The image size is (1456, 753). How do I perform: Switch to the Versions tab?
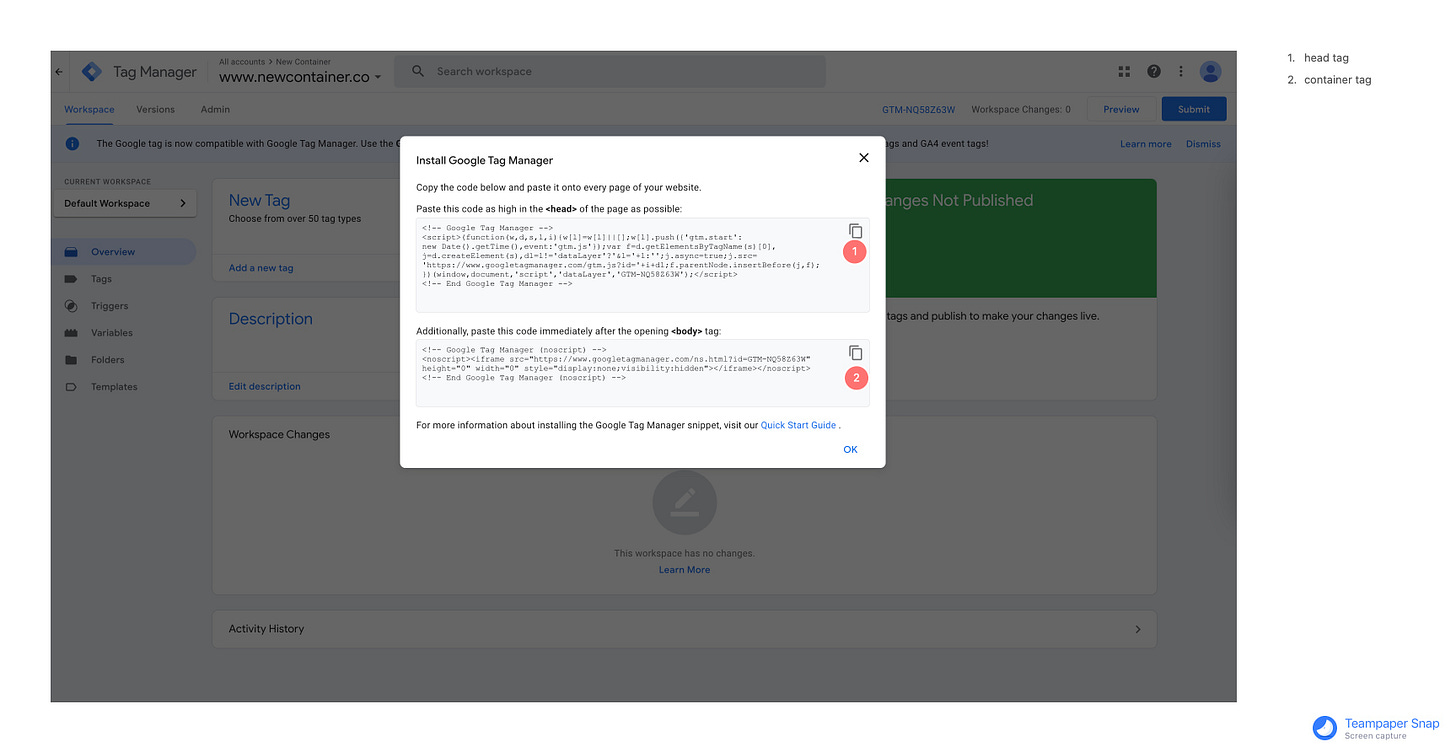155,110
